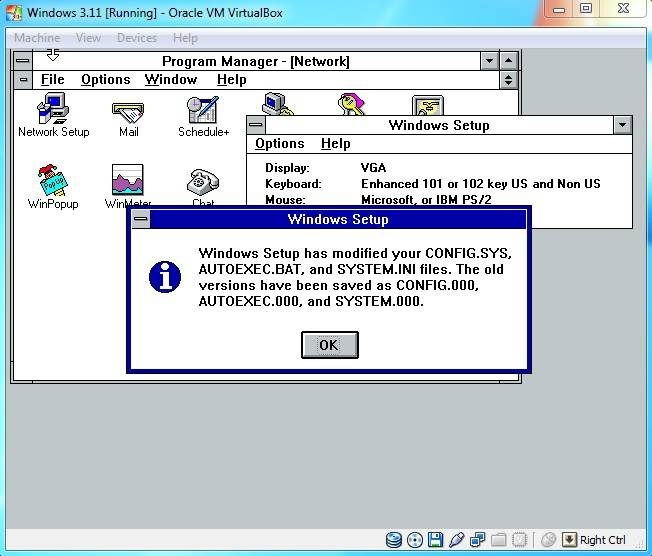652x556 pixels.
Task: Open the Network Setup program icon
Action: [x=53, y=109]
